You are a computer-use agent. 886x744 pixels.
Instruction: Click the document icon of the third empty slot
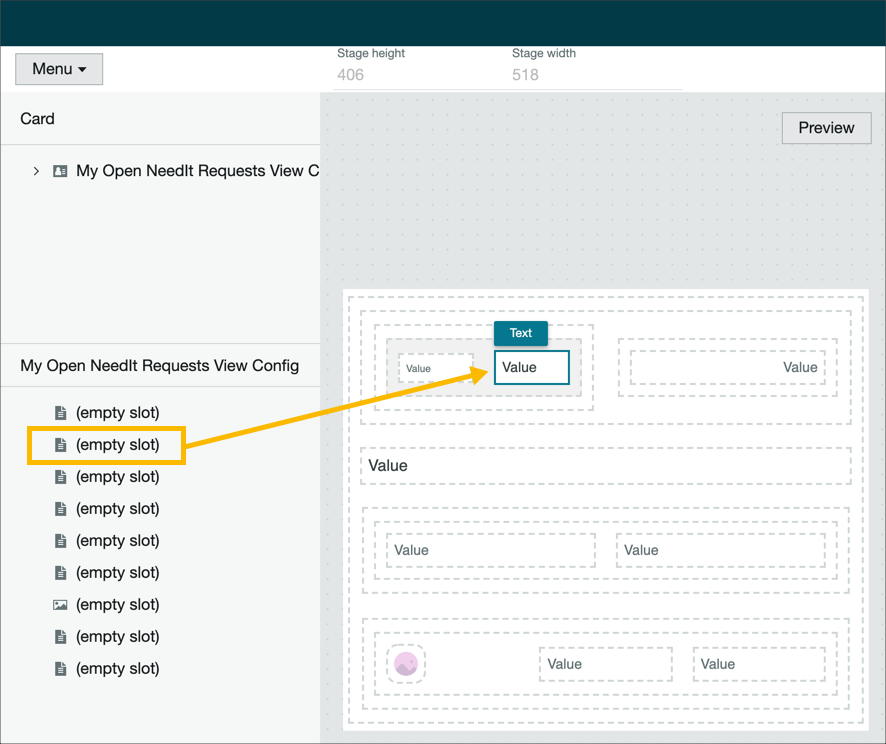[x=60, y=477]
